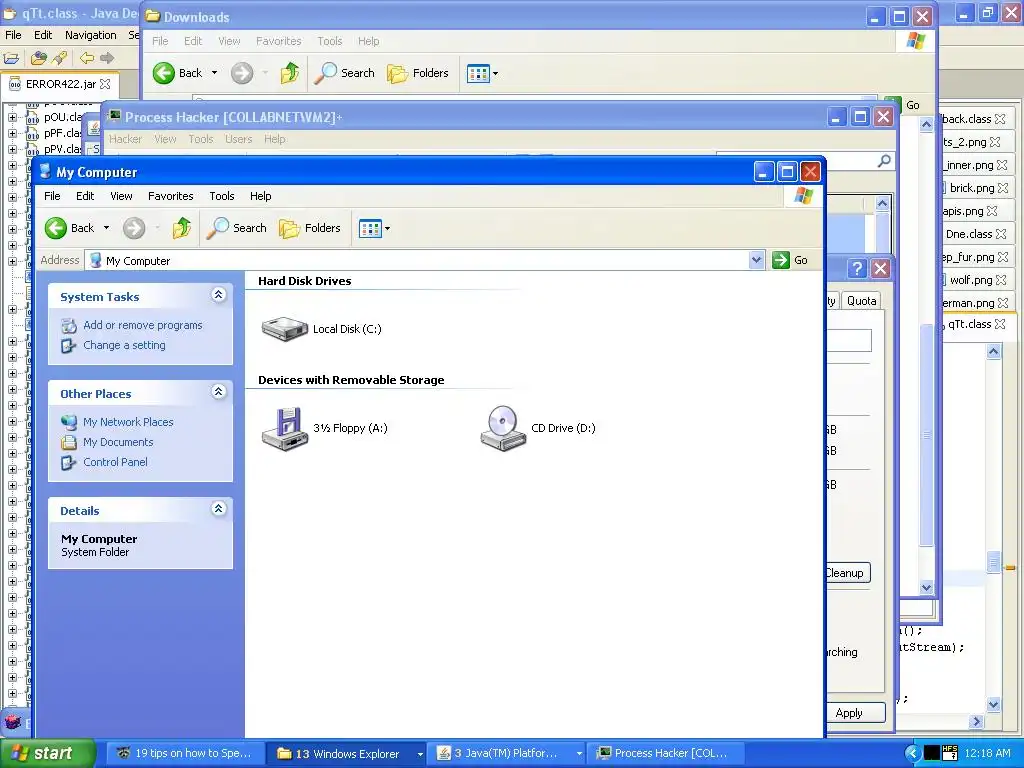Open File menu in My Computer
Screen dimensions: 1024x768
click(x=52, y=196)
